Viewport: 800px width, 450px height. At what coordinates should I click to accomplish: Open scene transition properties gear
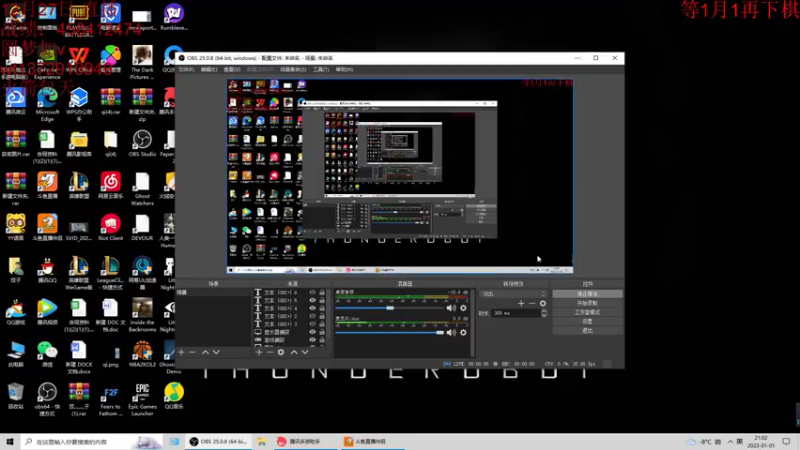[x=543, y=303]
